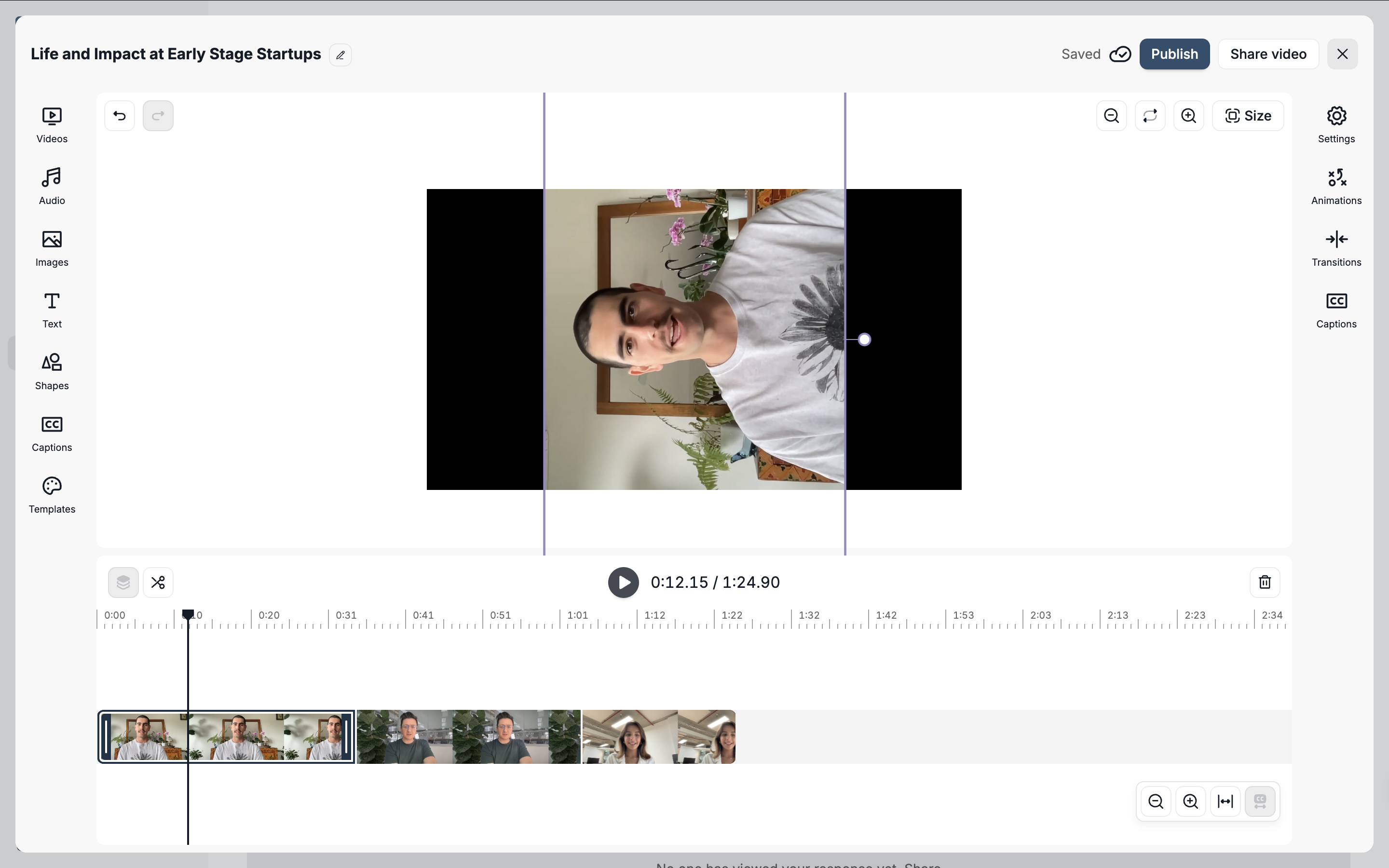The height and width of the screenshot is (868, 1389).
Task: Edit the video title with the pencil icon
Action: click(x=340, y=55)
